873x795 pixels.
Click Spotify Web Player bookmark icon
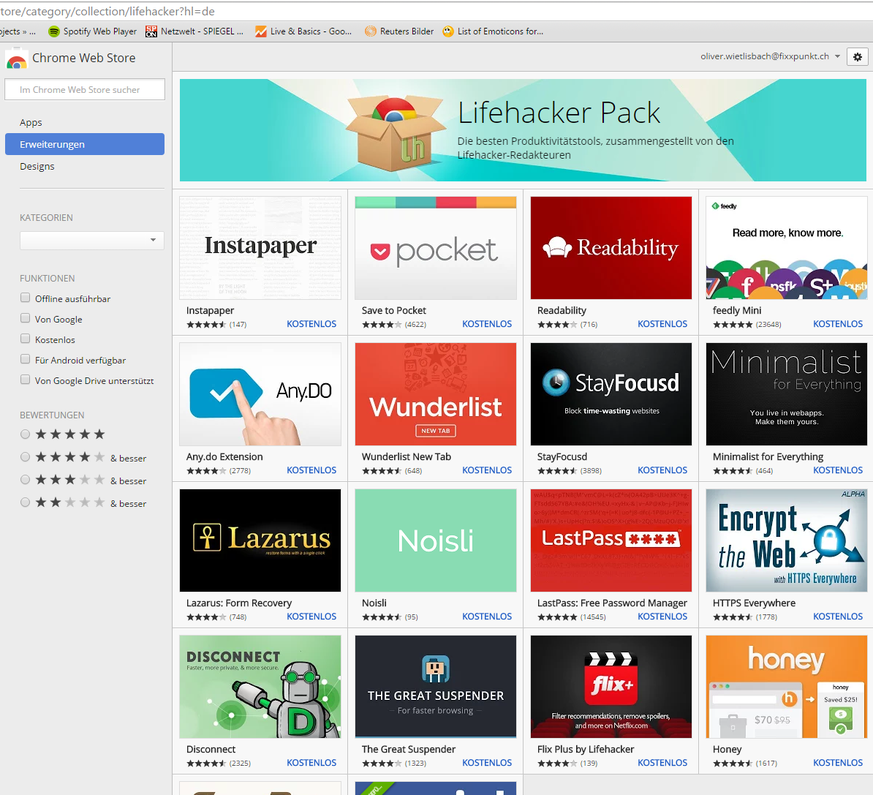click(x=54, y=32)
